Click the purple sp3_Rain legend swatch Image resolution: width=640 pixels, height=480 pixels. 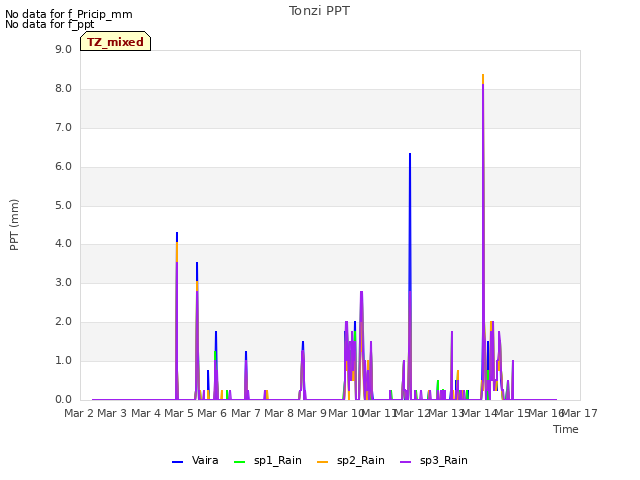[x=405, y=462]
